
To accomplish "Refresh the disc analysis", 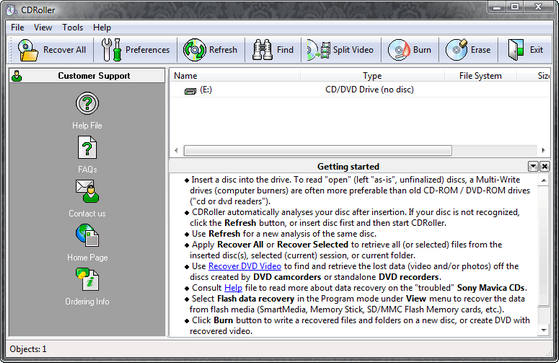I will (194, 50).
